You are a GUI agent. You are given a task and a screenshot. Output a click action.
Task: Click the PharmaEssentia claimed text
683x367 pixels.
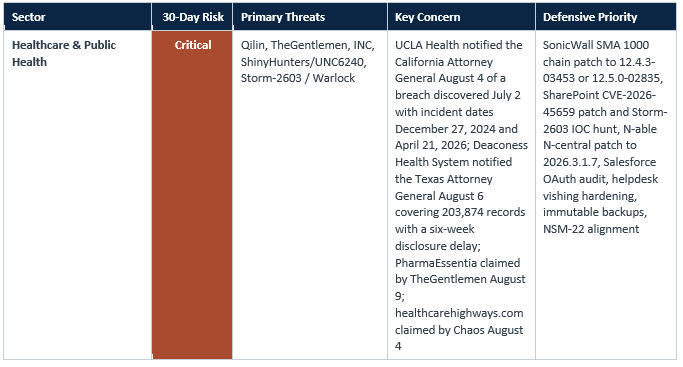click(457, 263)
